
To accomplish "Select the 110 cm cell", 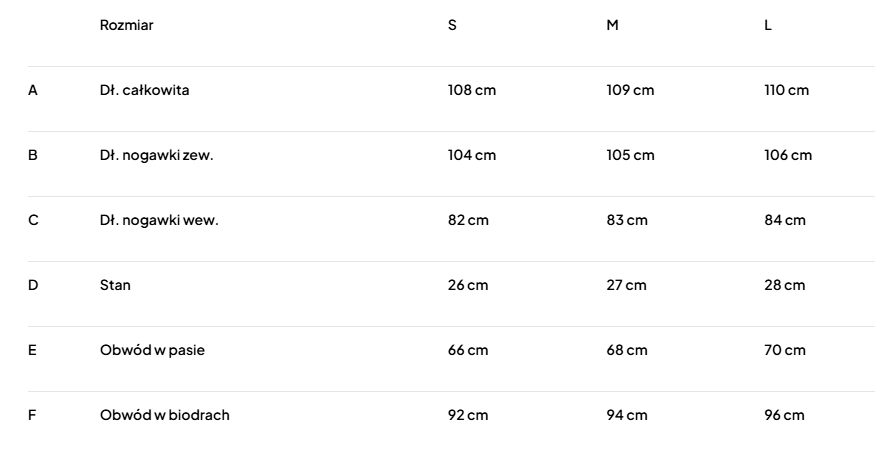I will click(x=786, y=90).
